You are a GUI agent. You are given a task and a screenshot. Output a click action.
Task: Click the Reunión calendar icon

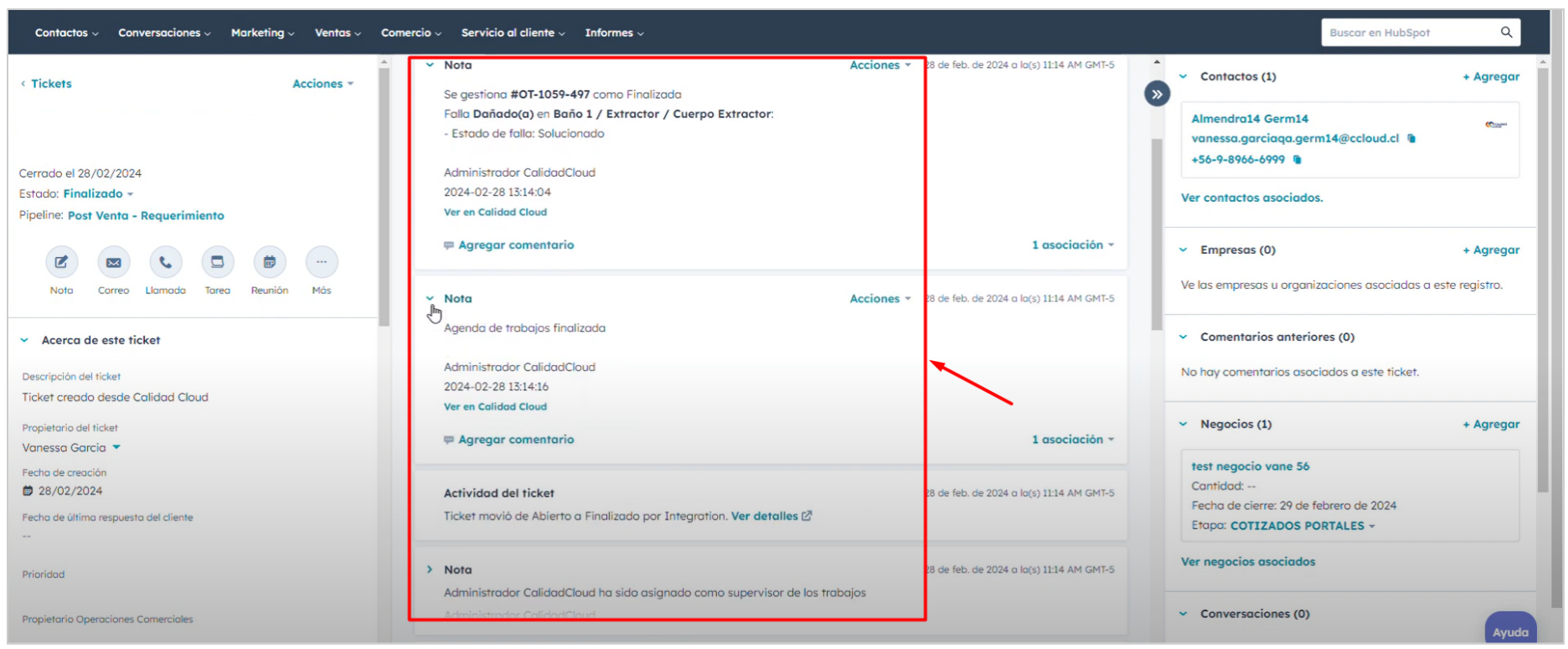[269, 262]
